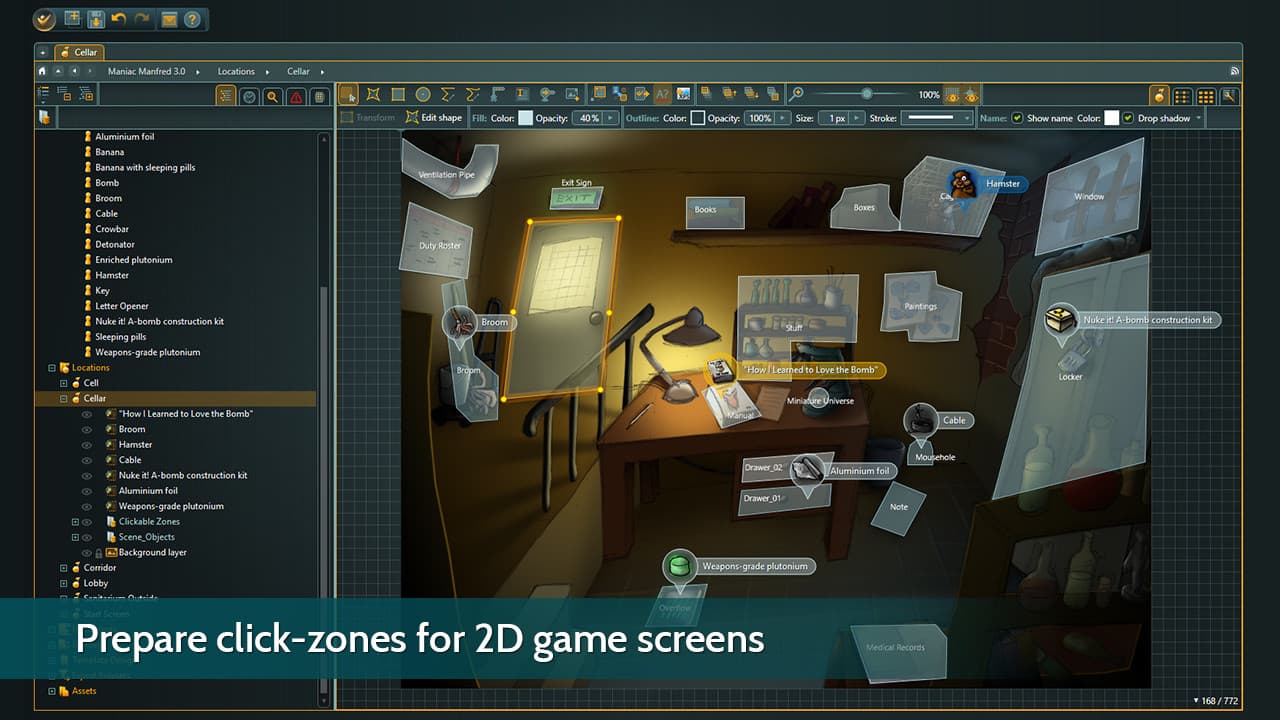
Task: Collapse the Cellar location node
Action: 64,398
